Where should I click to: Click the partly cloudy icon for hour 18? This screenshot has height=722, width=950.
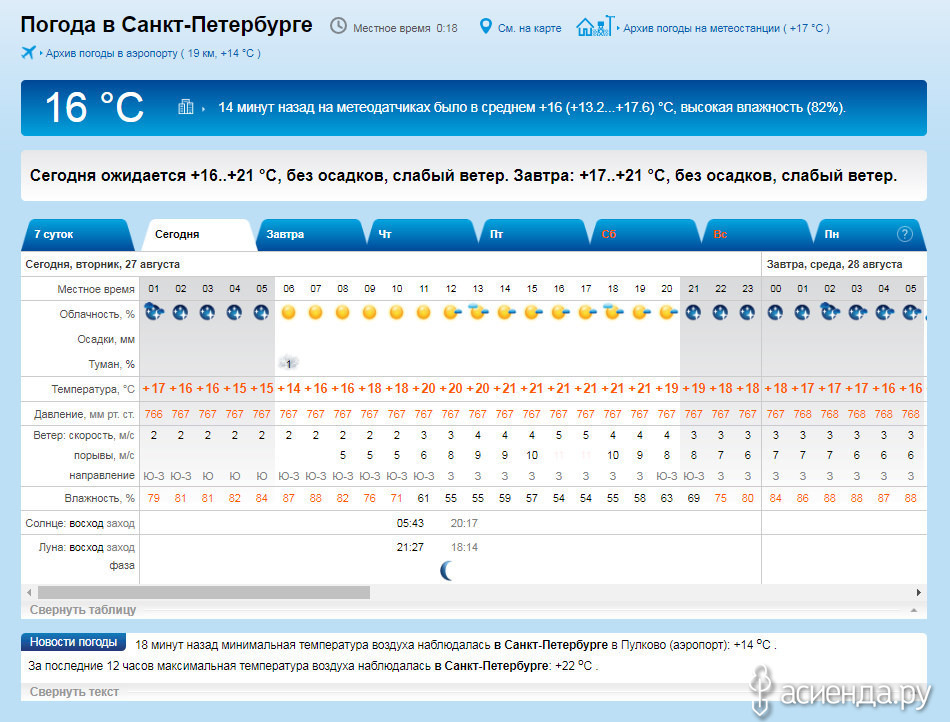click(613, 313)
